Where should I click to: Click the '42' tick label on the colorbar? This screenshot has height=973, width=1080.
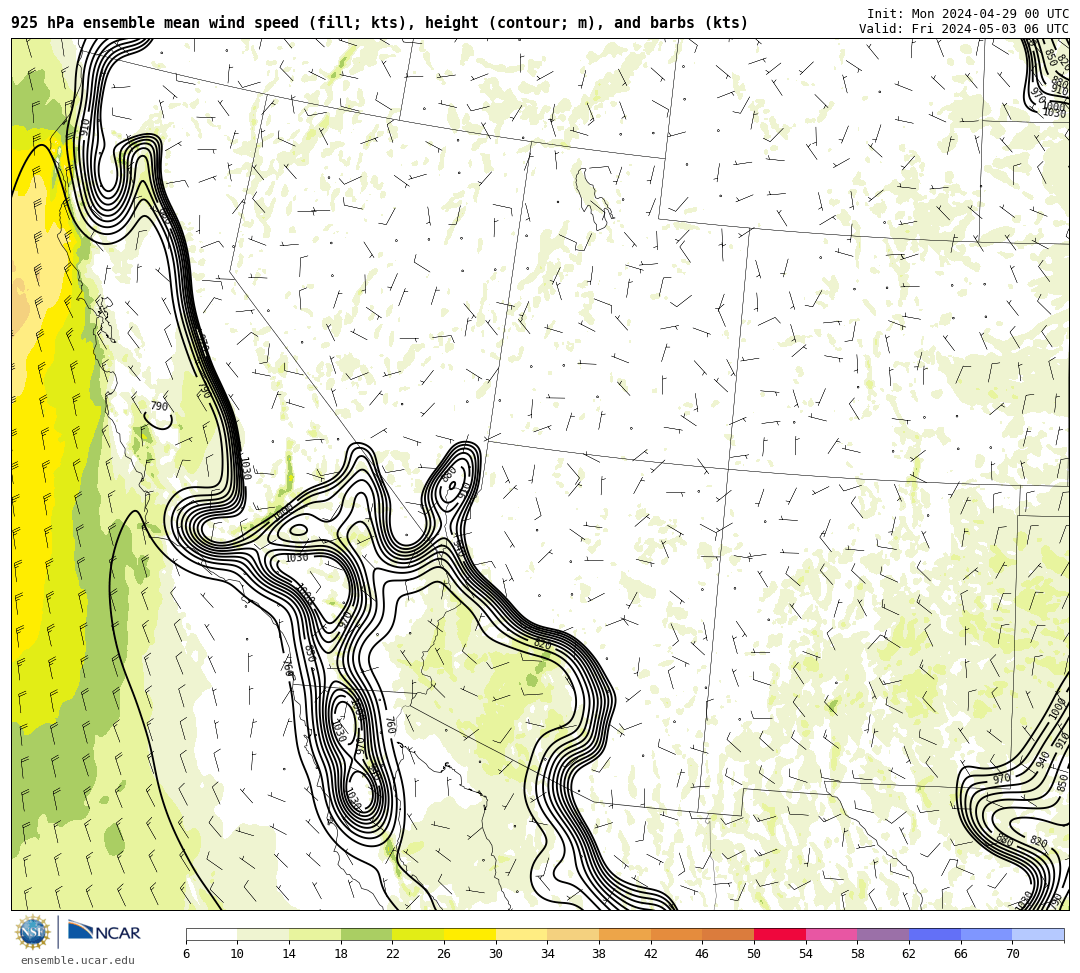(x=651, y=954)
